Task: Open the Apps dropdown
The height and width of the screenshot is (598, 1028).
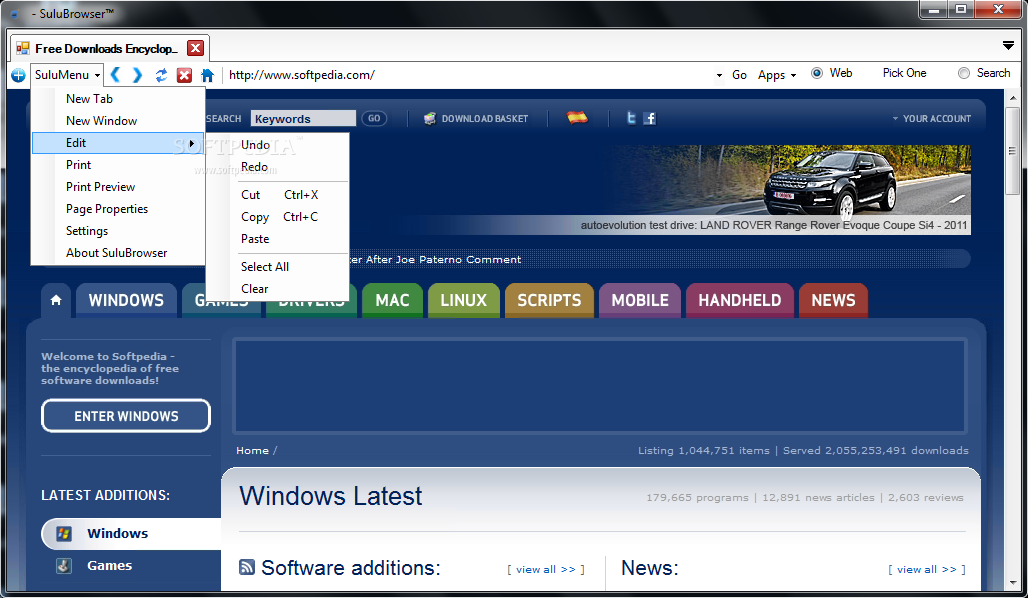Action: click(x=777, y=75)
